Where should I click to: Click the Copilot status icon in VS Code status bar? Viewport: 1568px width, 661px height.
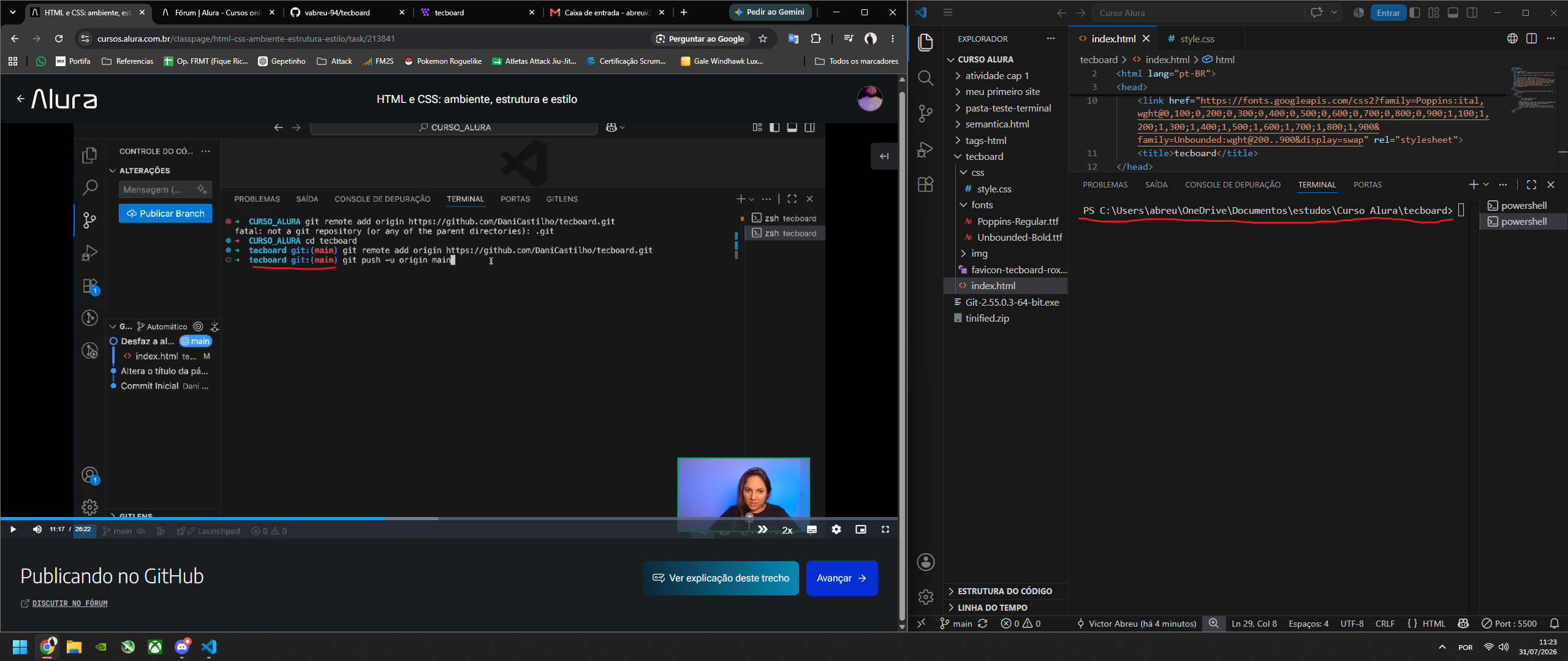[1463, 624]
